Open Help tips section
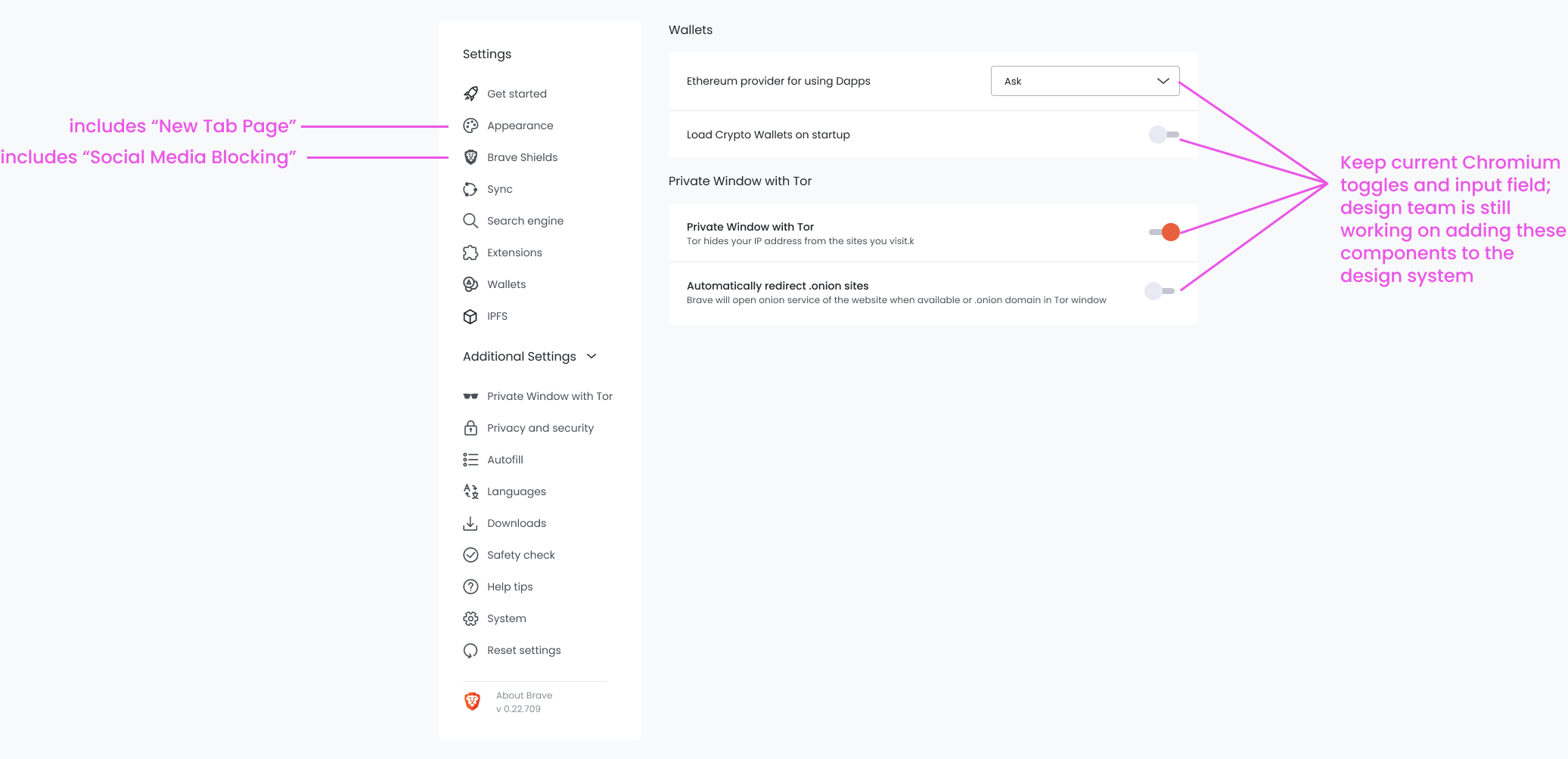Viewport: 1568px width, 759px height. [510, 587]
